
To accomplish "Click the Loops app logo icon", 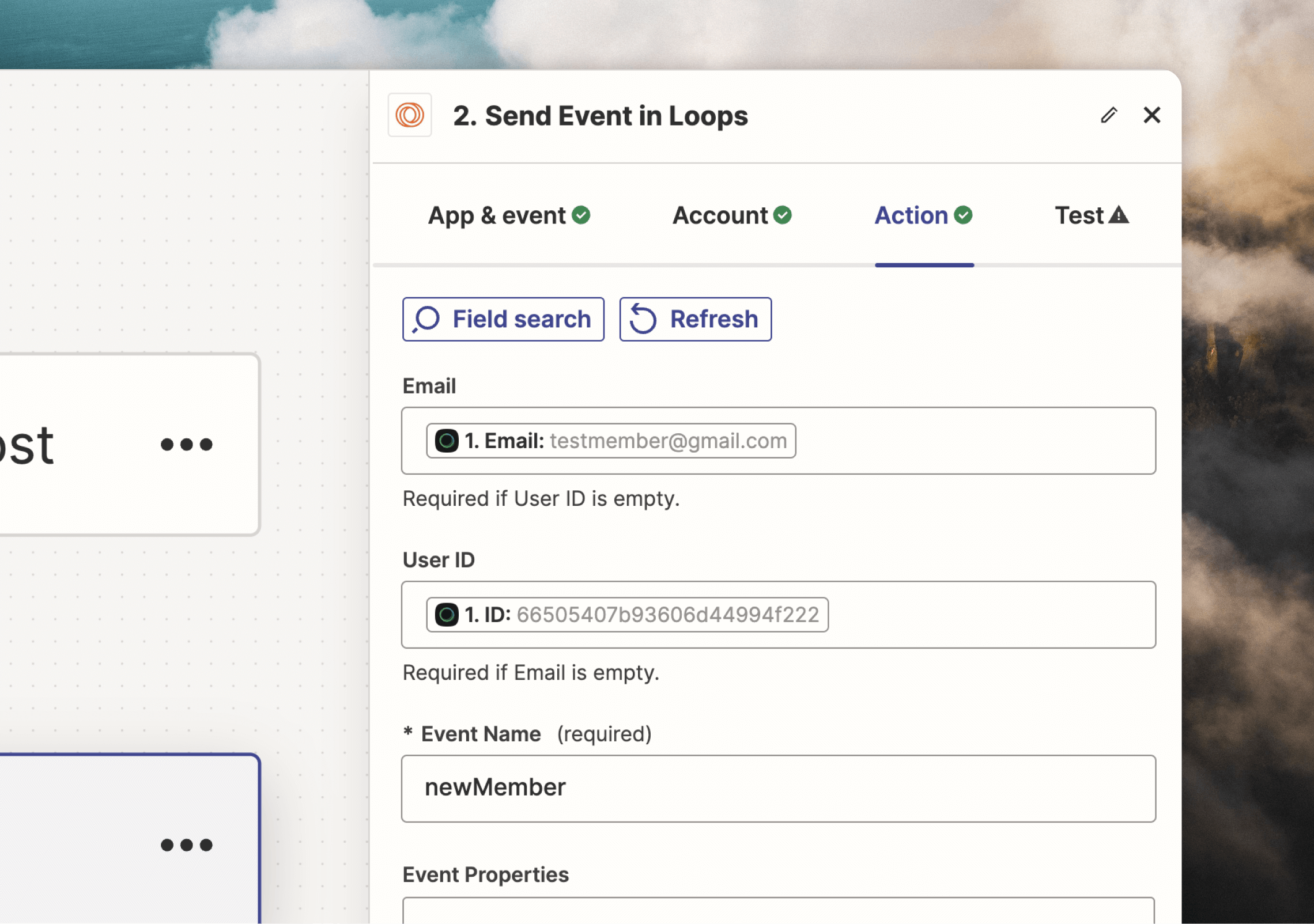I will pos(410,115).
